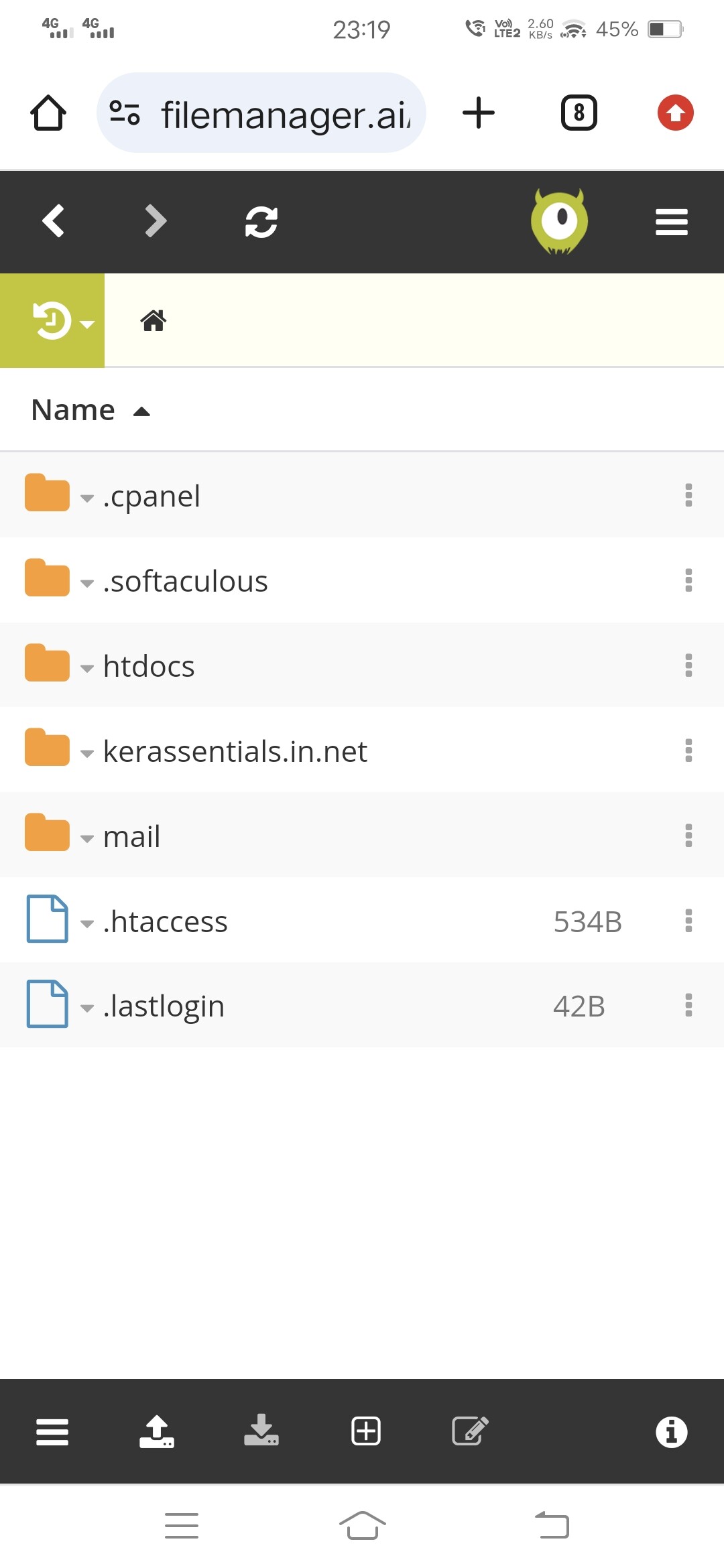Open the hamburger menu in top dark bar
Image resolution: width=724 pixels, height=1568 pixels.
[x=671, y=222]
